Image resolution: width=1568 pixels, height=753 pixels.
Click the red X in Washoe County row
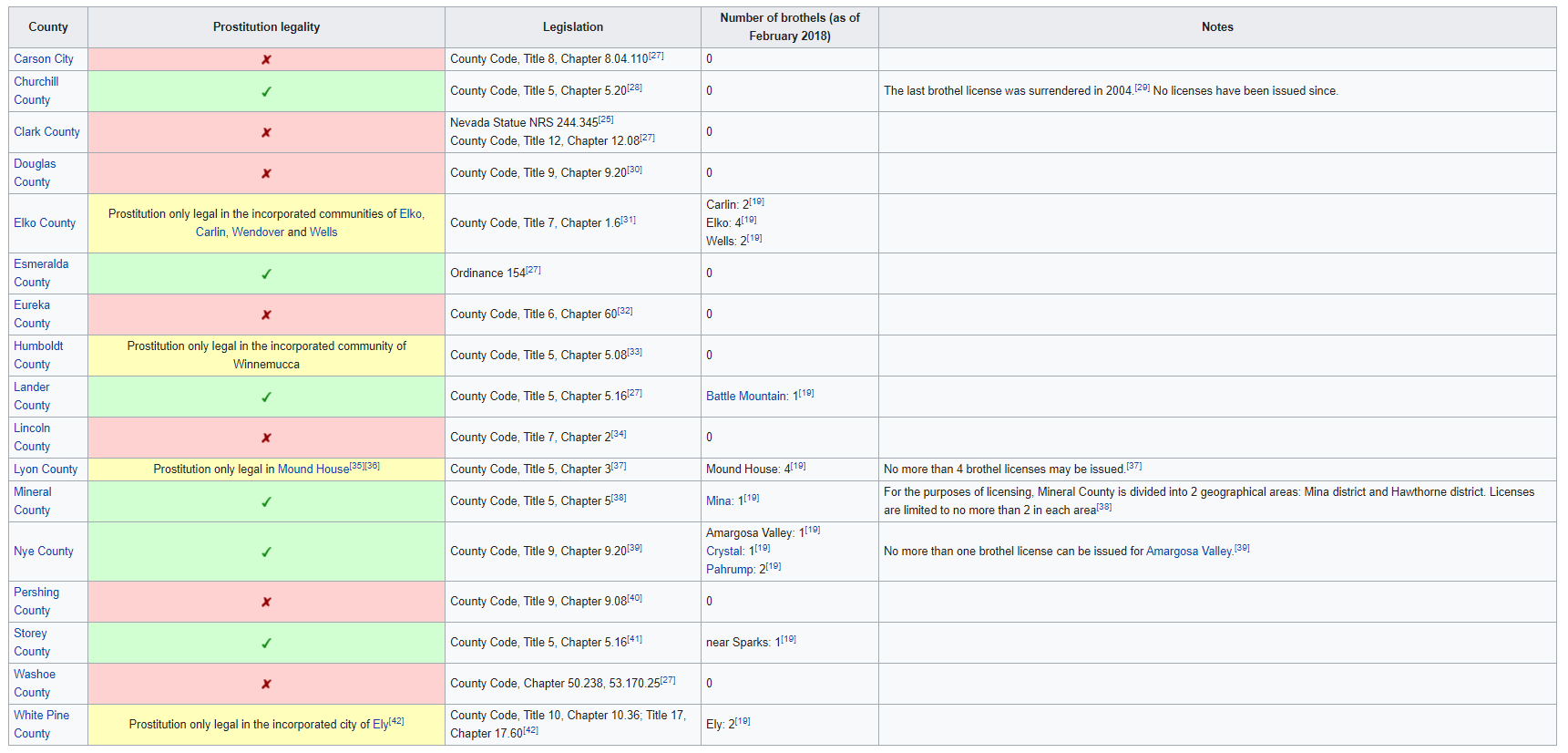pos(266,684)
